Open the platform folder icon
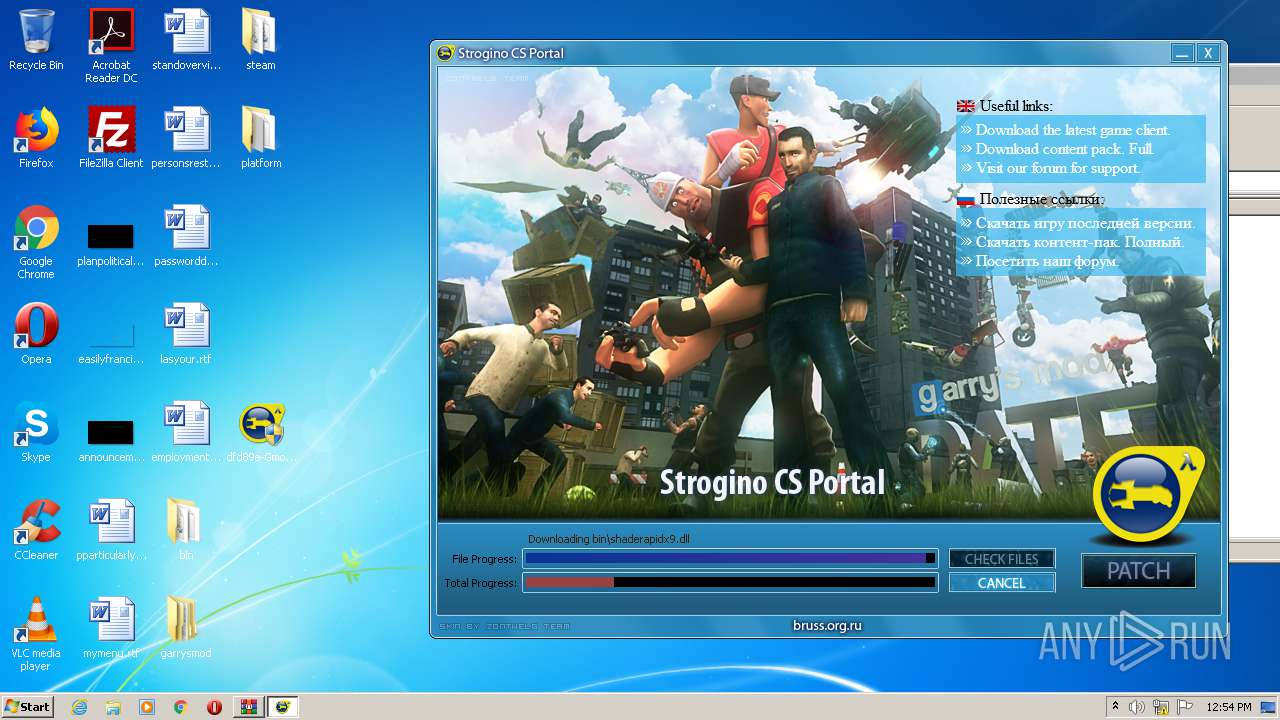Viewport: 1280px width, 720px height. 260,138
